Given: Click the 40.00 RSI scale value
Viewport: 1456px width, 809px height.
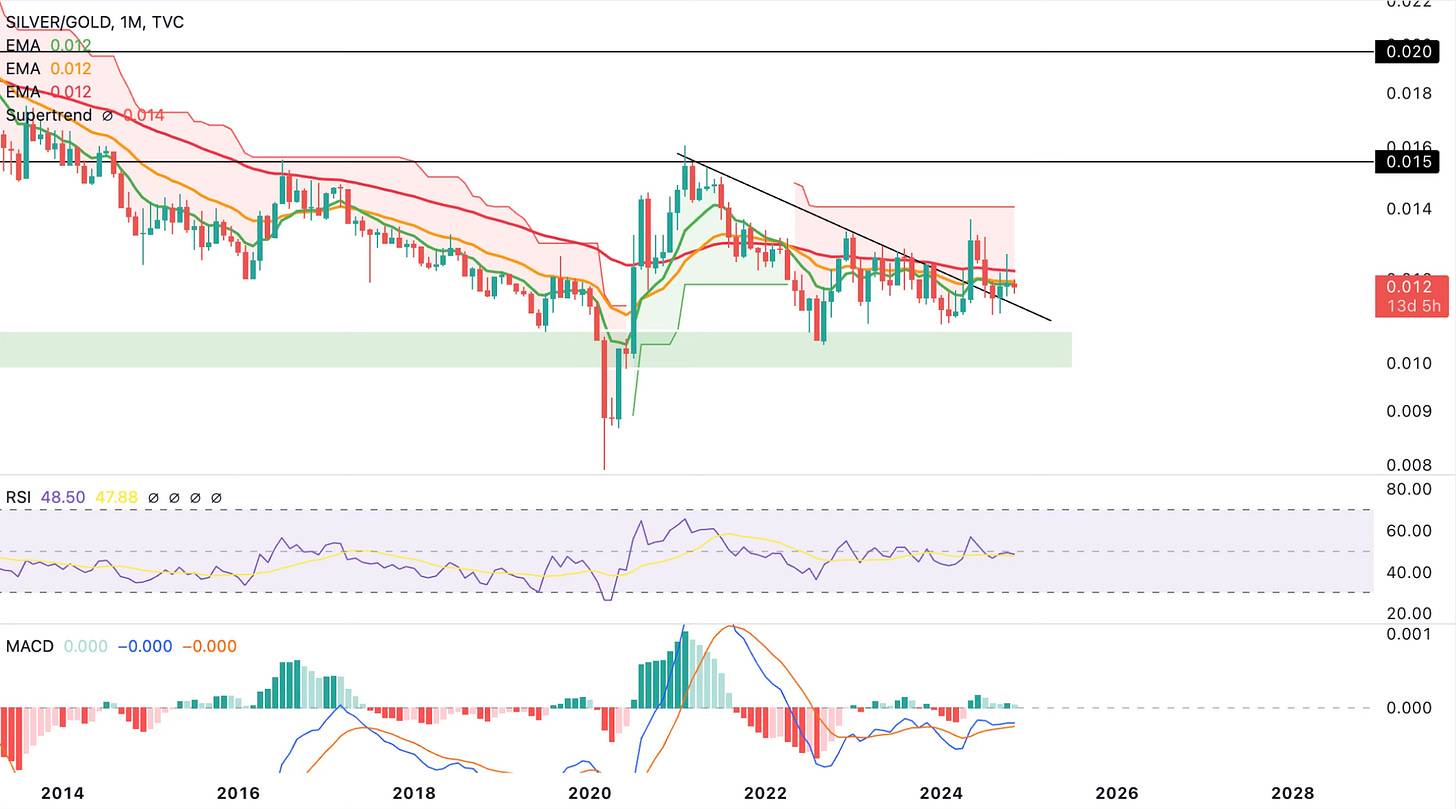Looking at the screenshot, I should (x=1411, y=572).
